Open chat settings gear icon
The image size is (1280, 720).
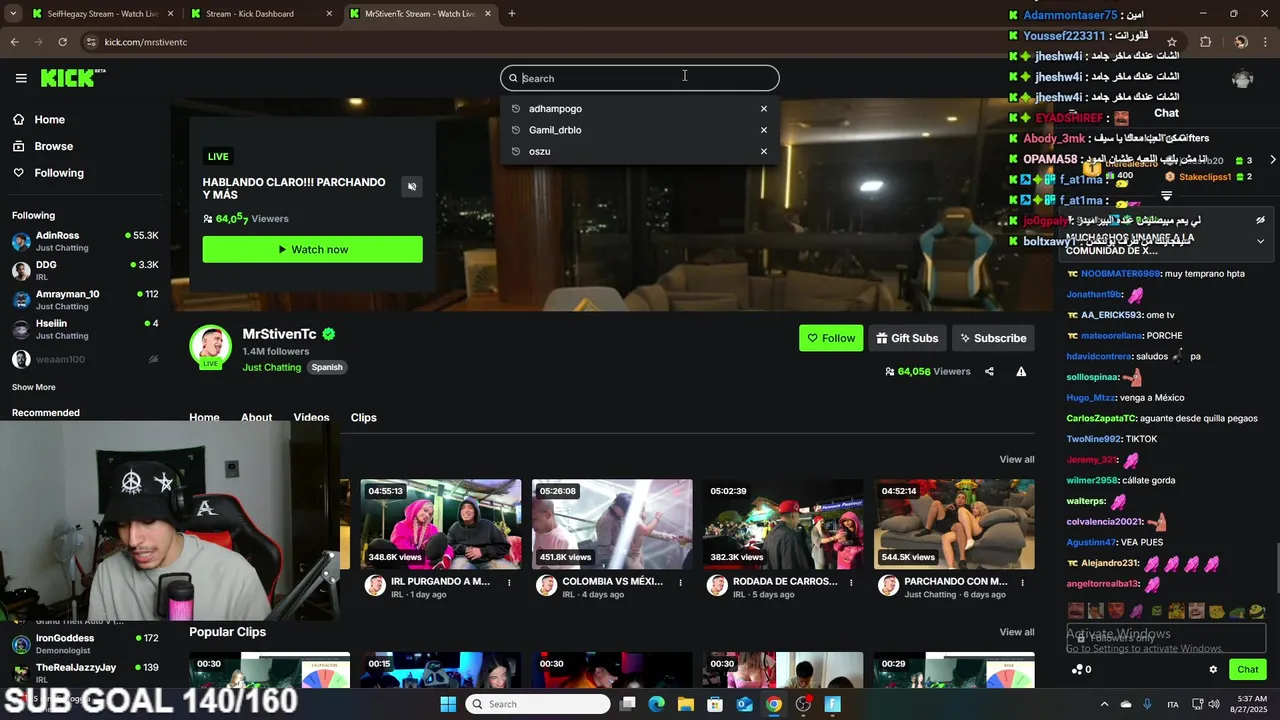(1213, 670)
